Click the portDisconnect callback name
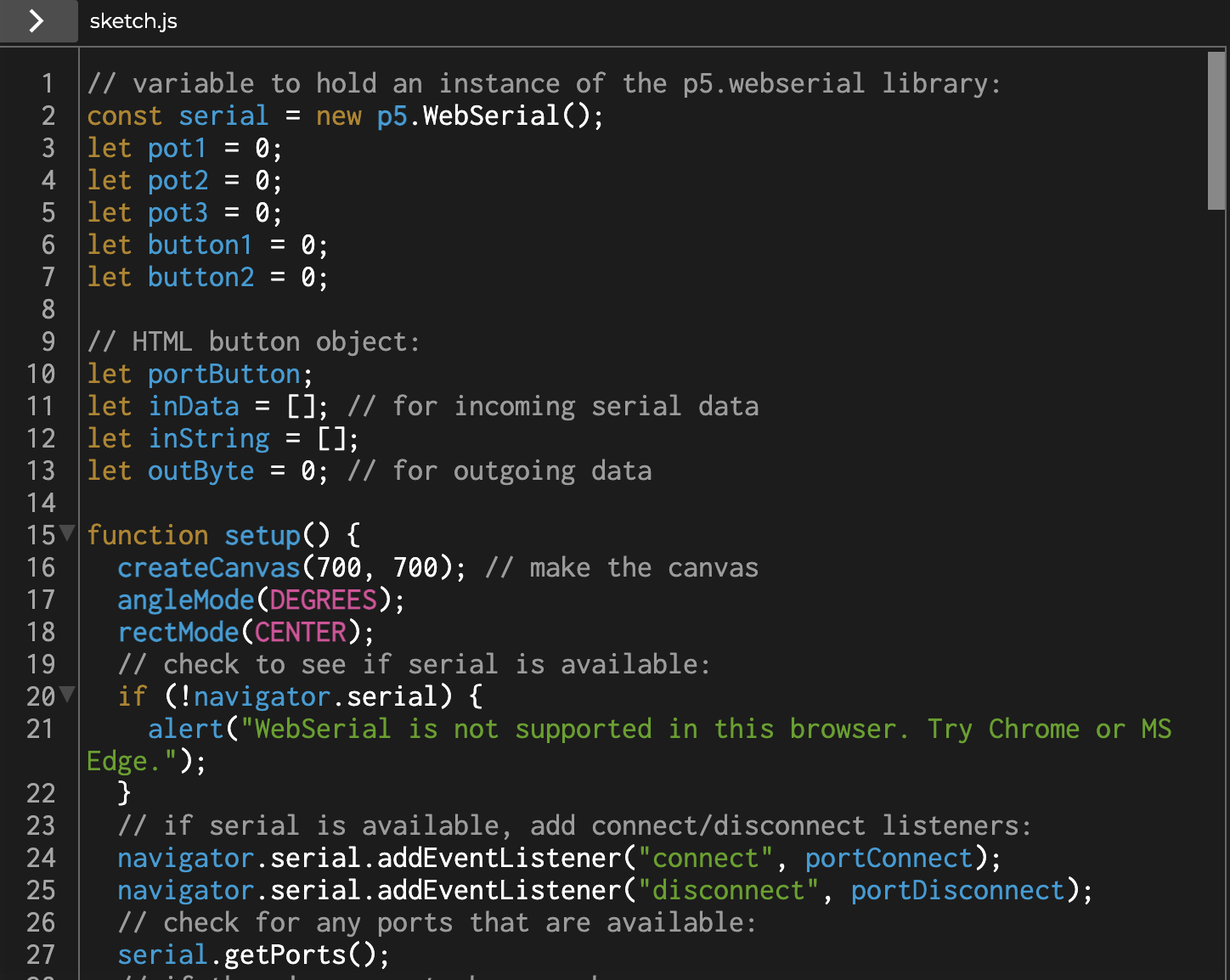Viewport: 1230px width, 980px height. pyautogui.click(x=957, y=890)
